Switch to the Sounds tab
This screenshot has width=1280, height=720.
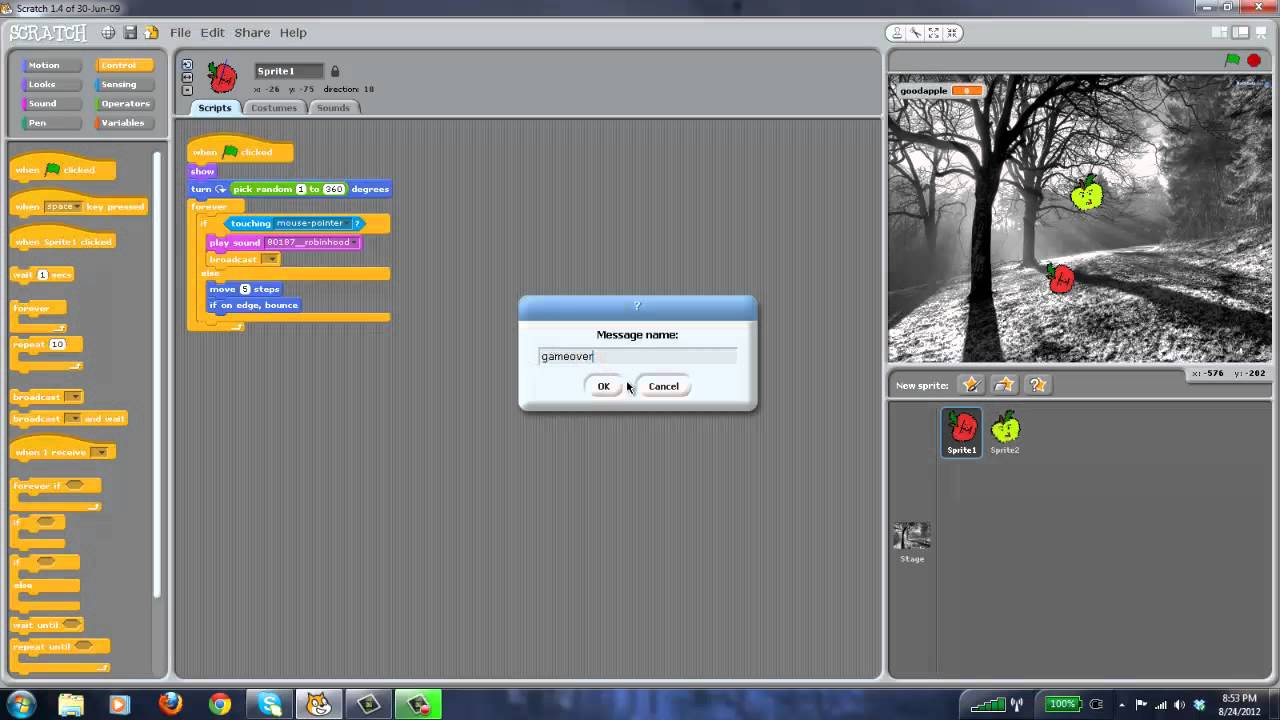[333, 108]
